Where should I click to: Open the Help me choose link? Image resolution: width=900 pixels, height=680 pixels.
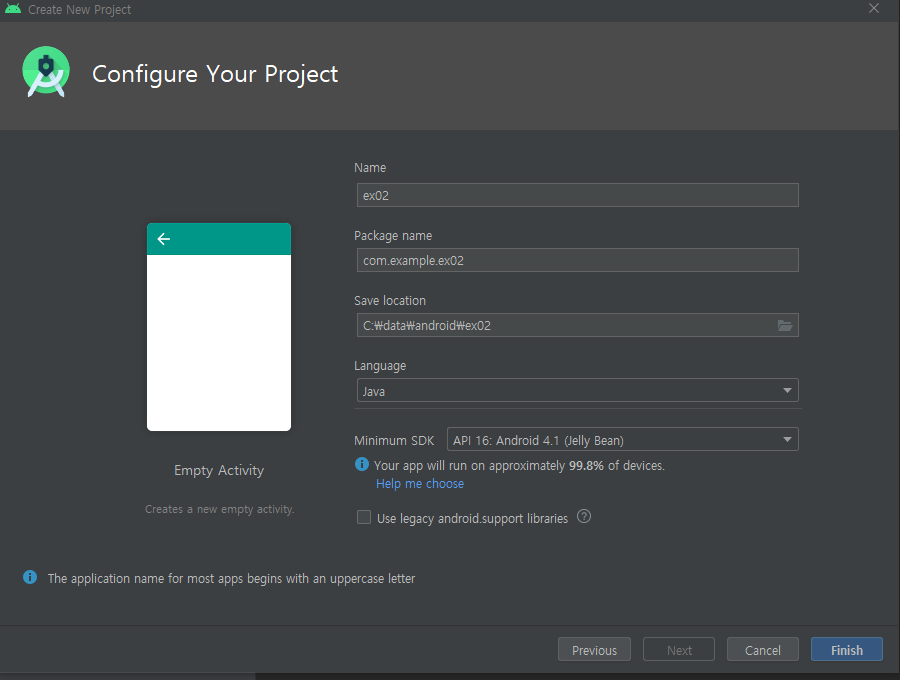coord(420,484)
